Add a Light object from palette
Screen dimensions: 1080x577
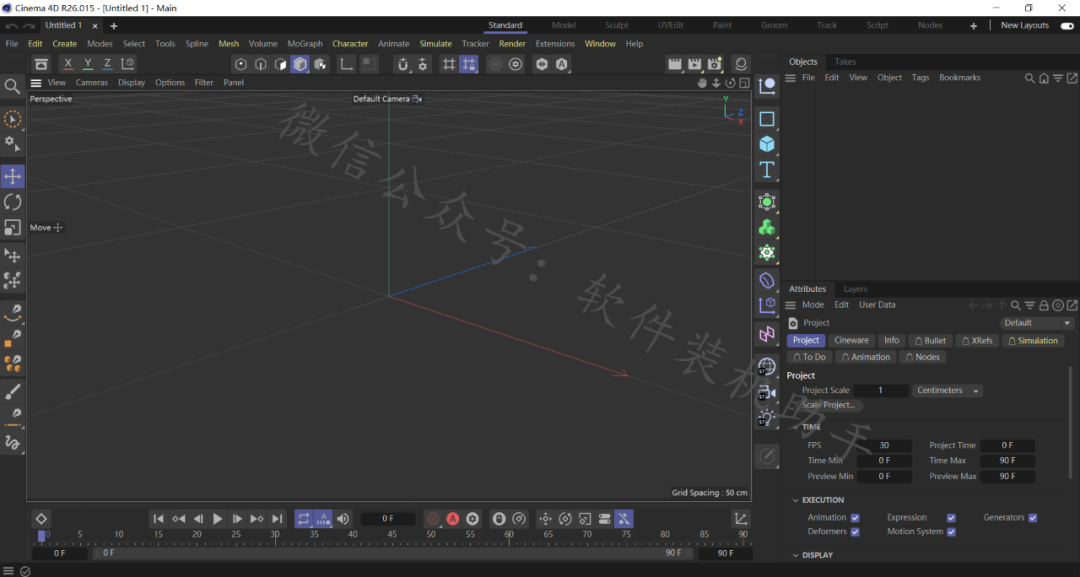point(767,418)
